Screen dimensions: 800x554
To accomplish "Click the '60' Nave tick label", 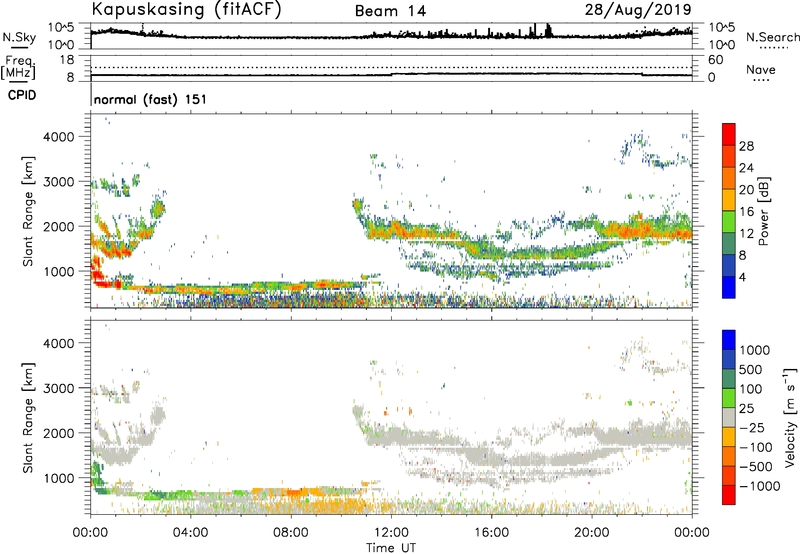I will click(x=715, y=60).
